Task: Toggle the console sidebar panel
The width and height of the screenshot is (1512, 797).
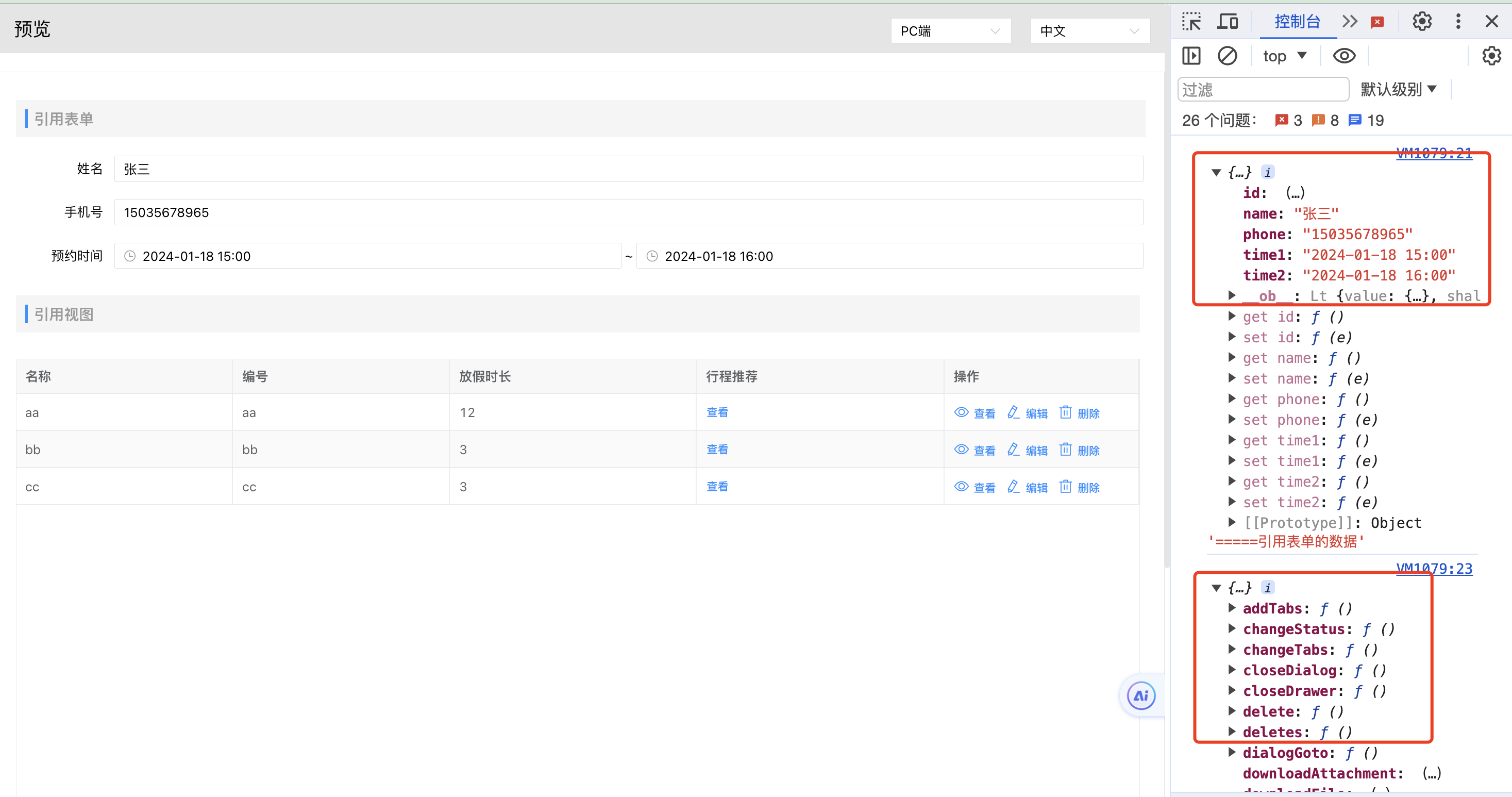Action: [1191, 56]
